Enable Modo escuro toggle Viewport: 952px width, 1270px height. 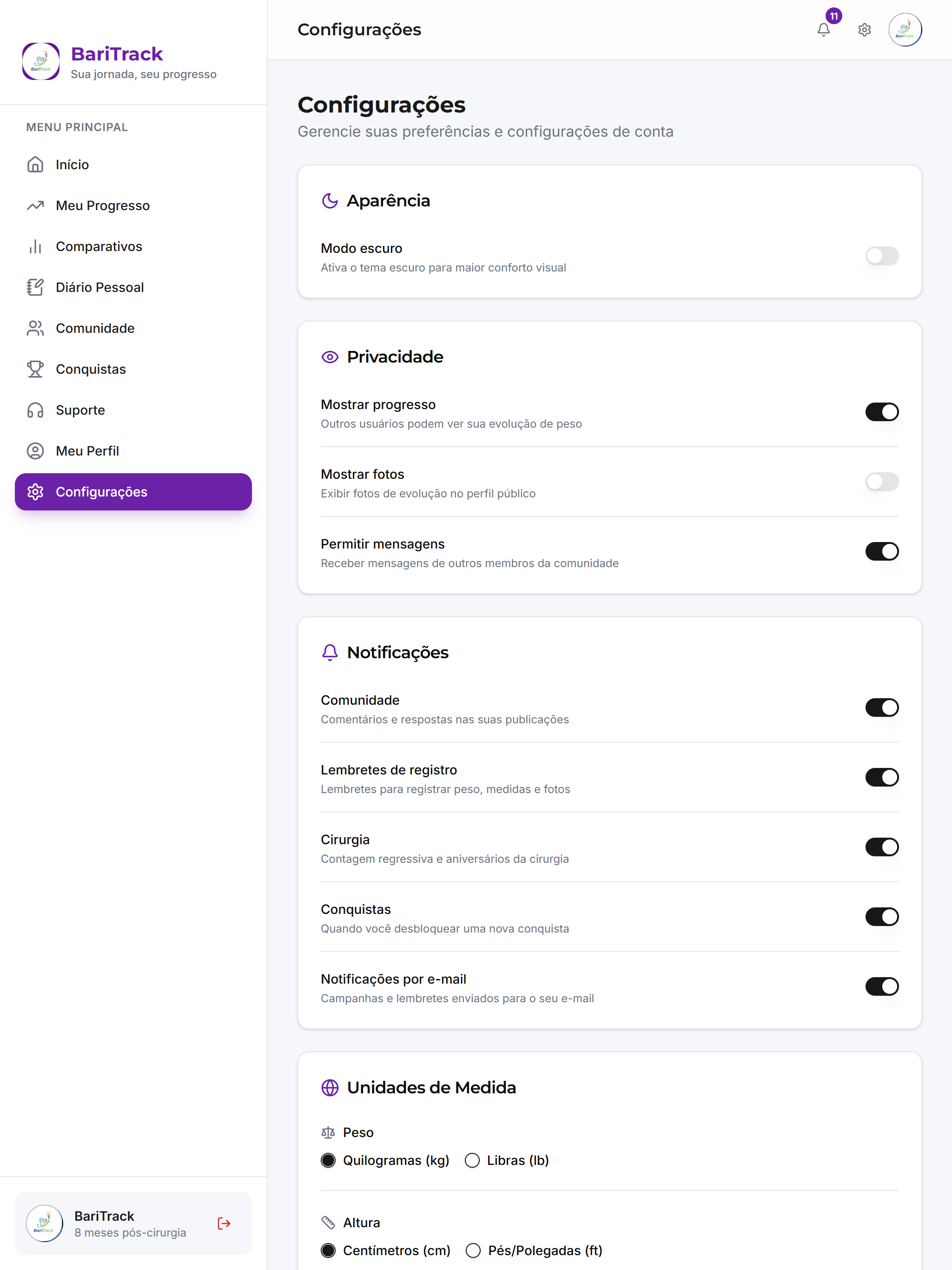point(882,256)
